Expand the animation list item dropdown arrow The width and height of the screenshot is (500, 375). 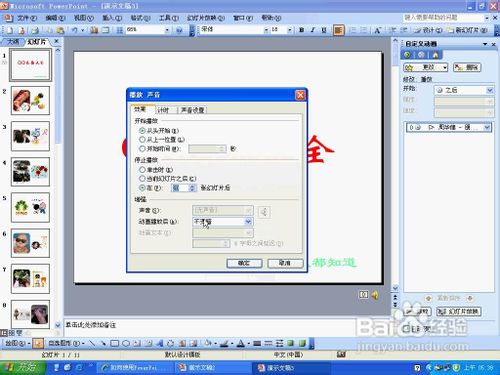[x=487, y=127]
